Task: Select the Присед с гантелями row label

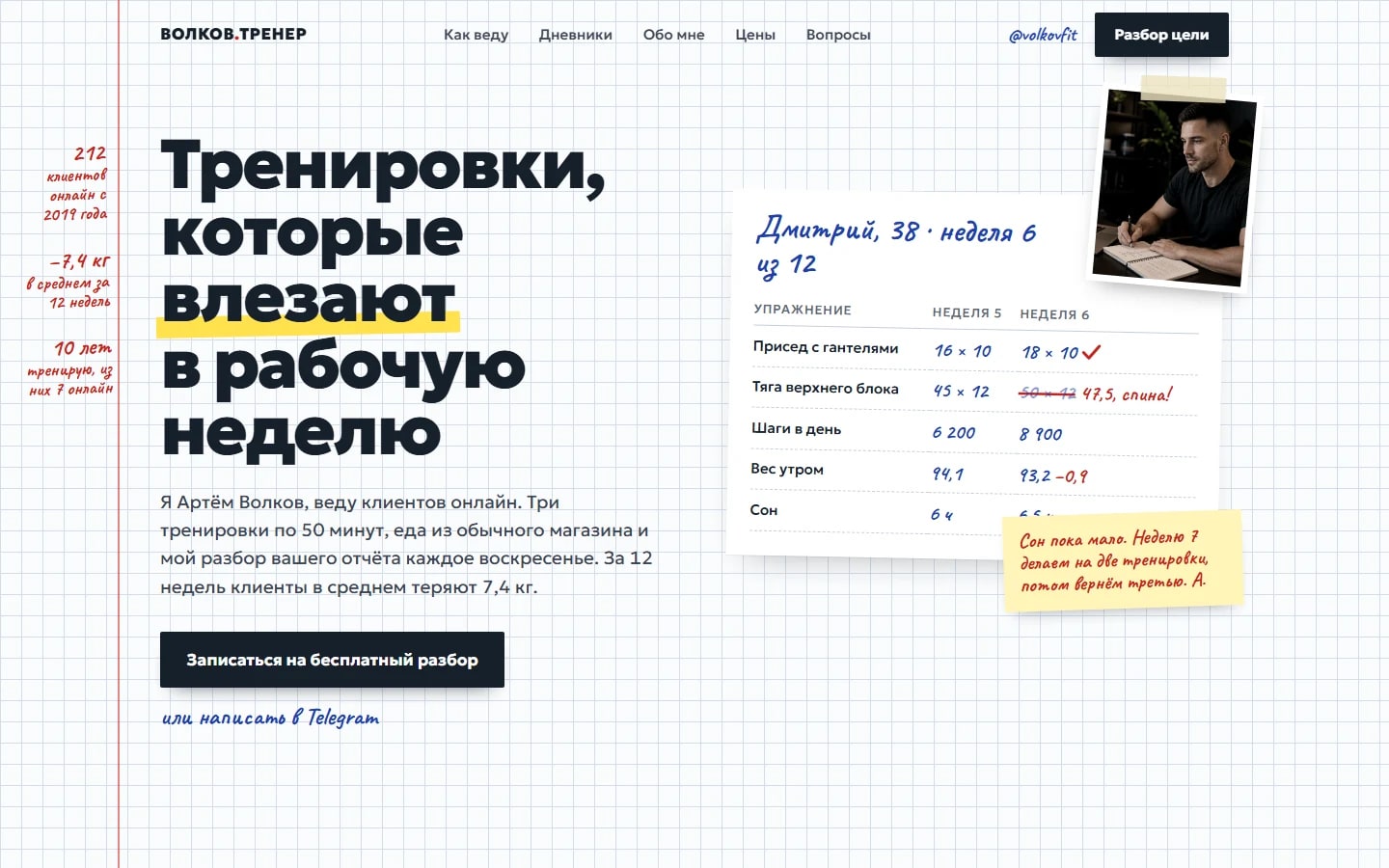Action: click(x=826, y=347)
